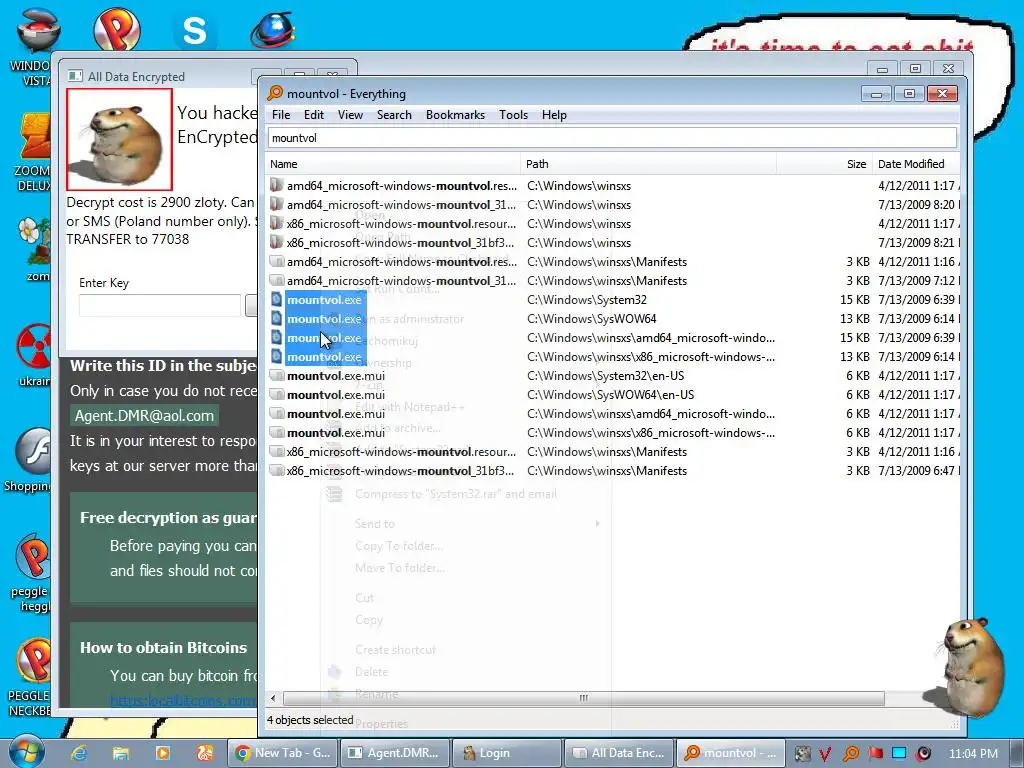Image resolution: width=1024 pixels, height=768 pixels.
Task: Select mountvol.exe.mui in System32\en-US
Action: 336,376
